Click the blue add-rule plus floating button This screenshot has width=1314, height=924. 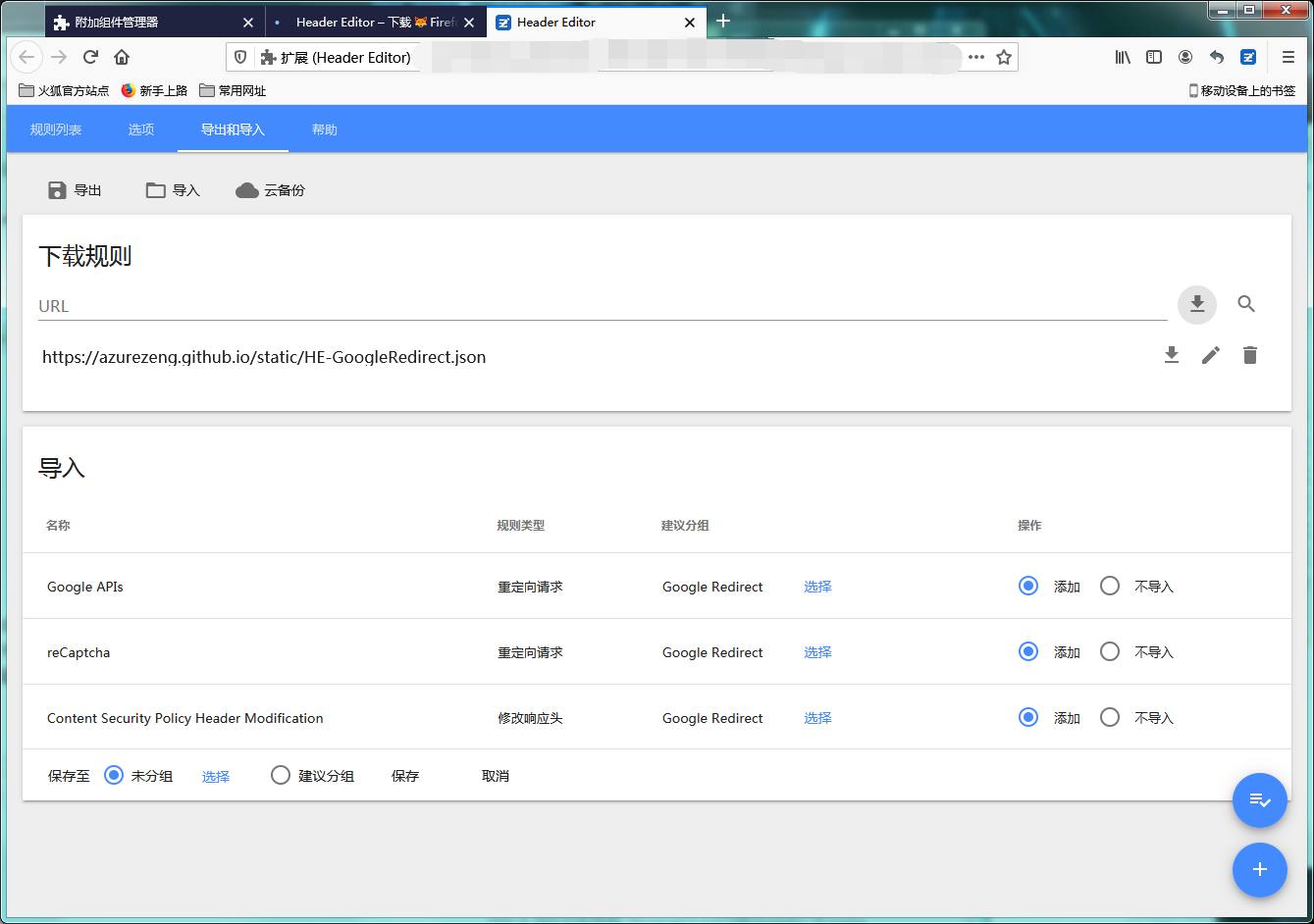1260,869
